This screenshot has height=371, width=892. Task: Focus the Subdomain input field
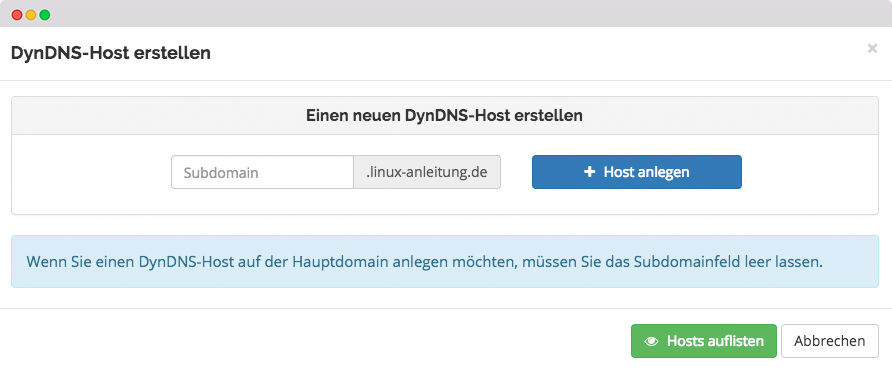262,172
